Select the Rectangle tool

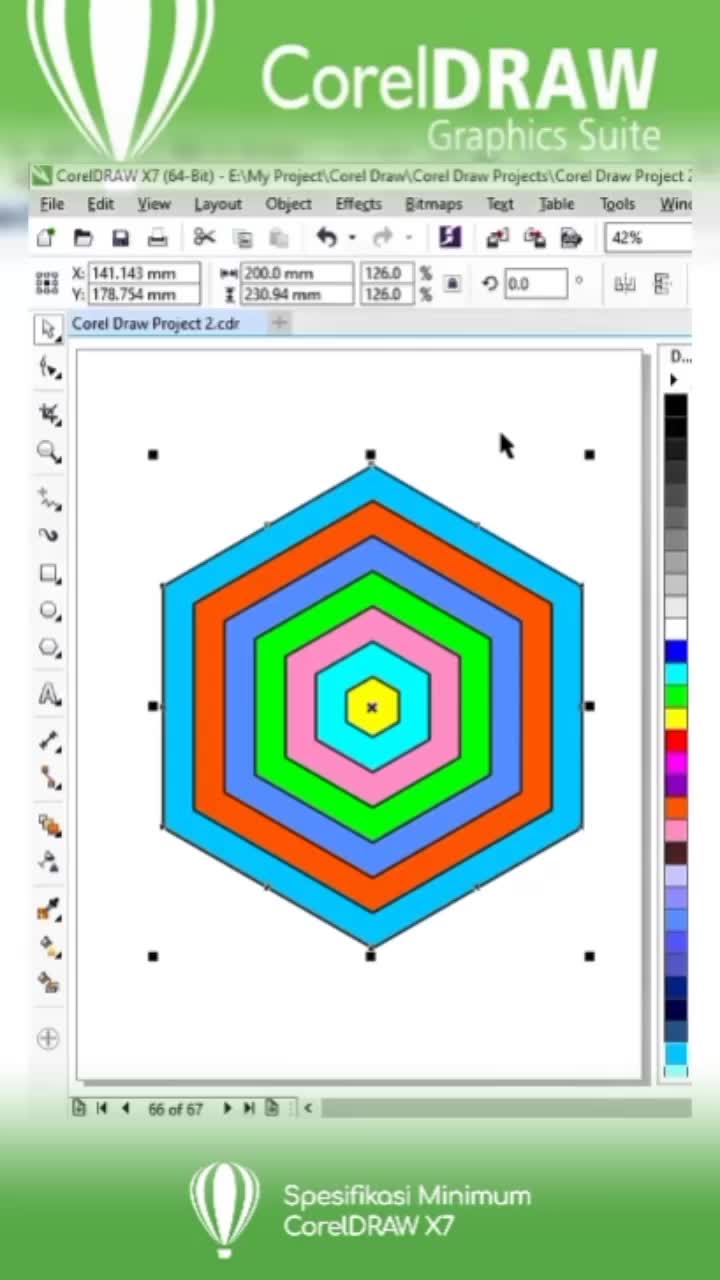coord(48,574)
